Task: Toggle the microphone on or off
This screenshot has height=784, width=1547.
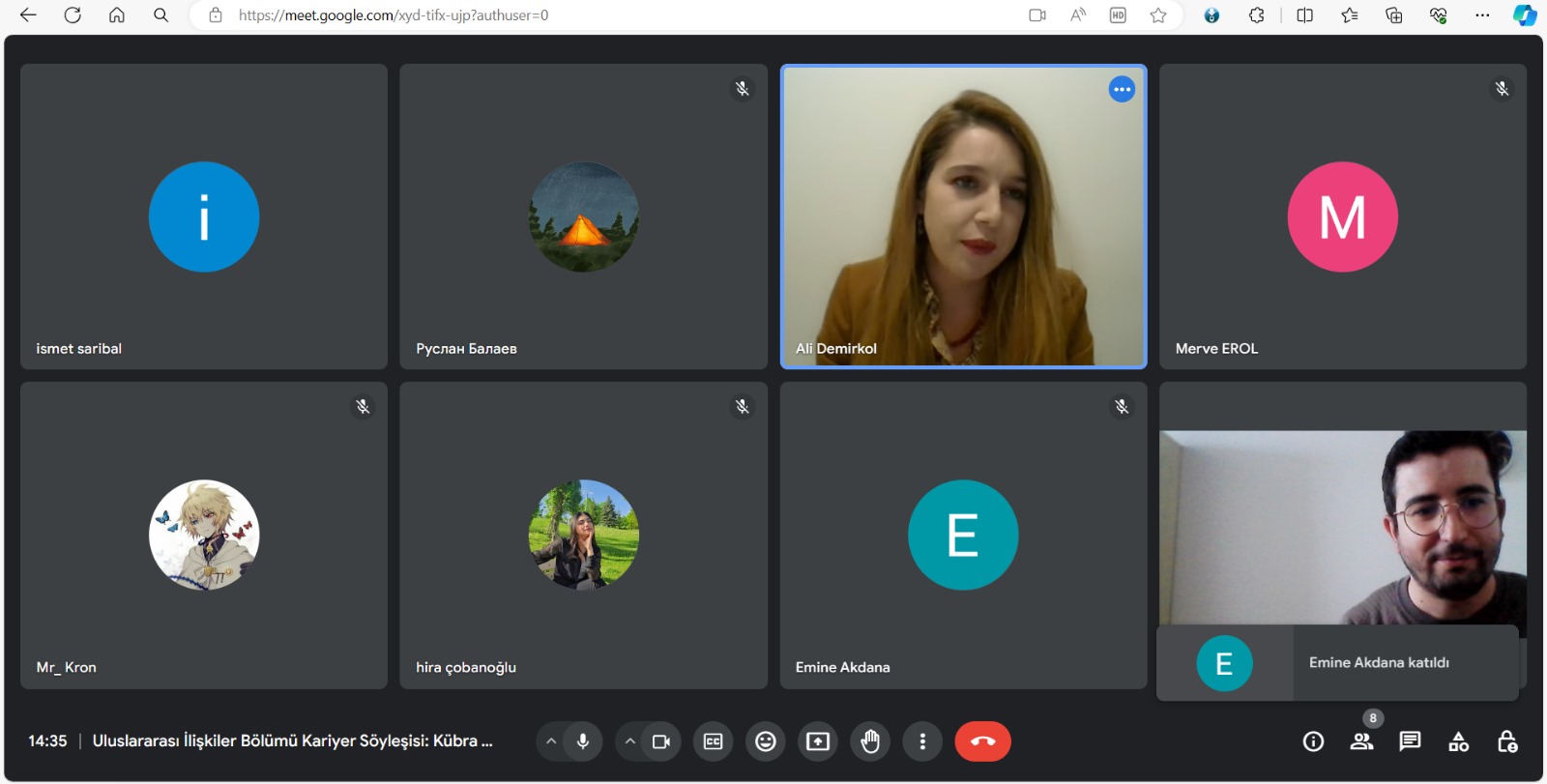Action: pos(583,741)
